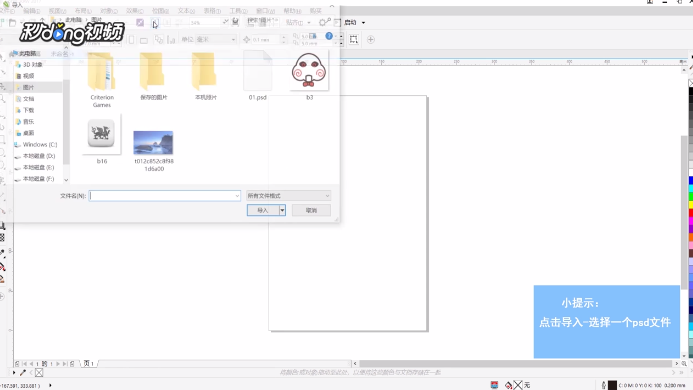The image size is (693, 390).
Task: Click the fill bucket icon in status bar
Action: [509, 386]
